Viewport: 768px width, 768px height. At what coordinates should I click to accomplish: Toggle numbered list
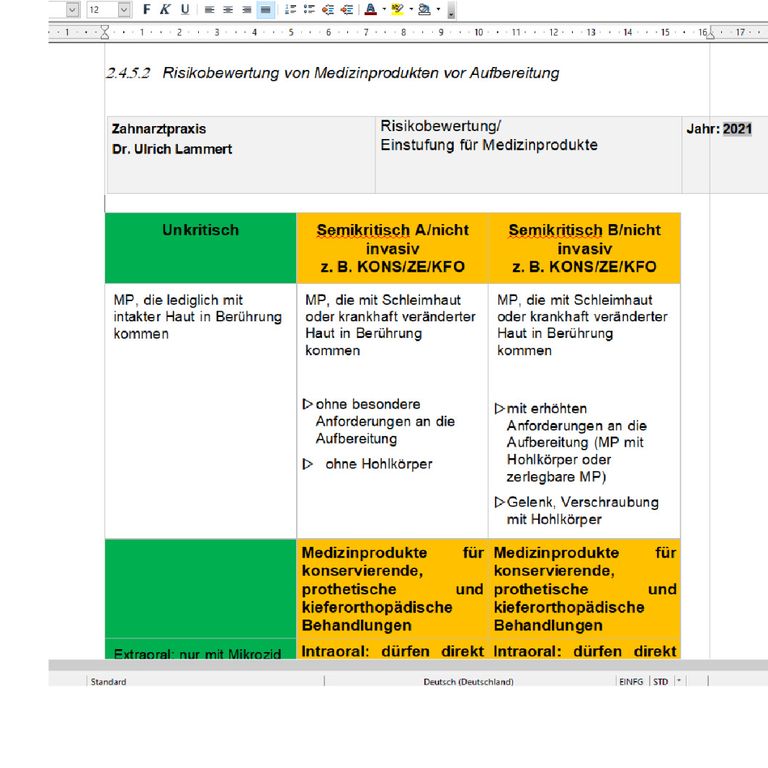(290, 9)
